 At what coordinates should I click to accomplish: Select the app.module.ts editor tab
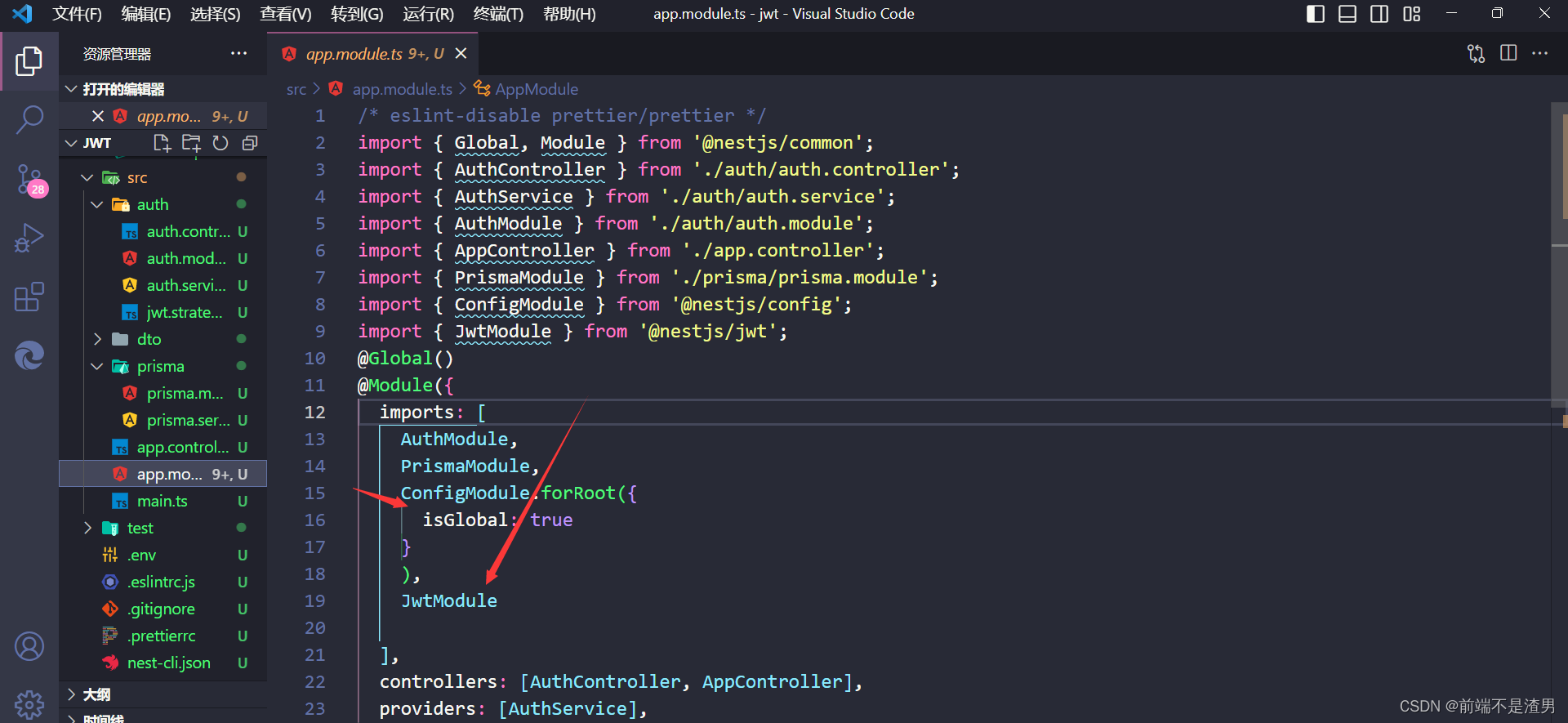pyautogui.click(x=374, y=54)
